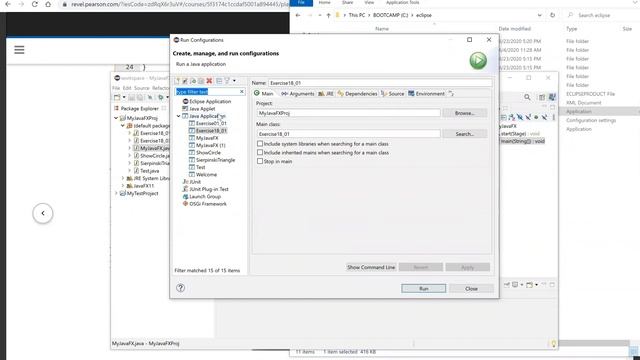Click the File Explorer back arrow
Image resolution: width=640 pixels, height=360 pixels.
[x=298, y=15]
